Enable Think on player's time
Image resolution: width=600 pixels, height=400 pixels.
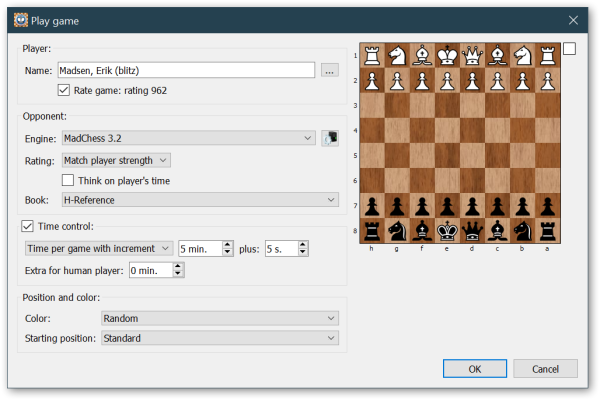68,180
